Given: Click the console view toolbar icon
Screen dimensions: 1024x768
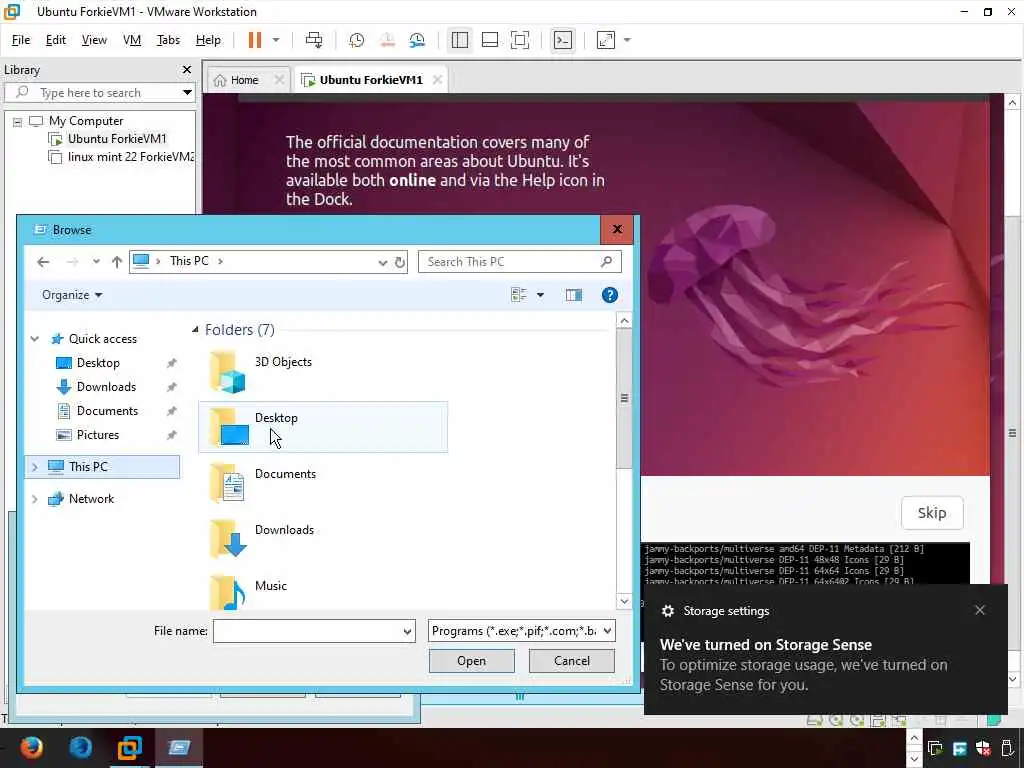Looking at the screenshot, I should point(562,40).
